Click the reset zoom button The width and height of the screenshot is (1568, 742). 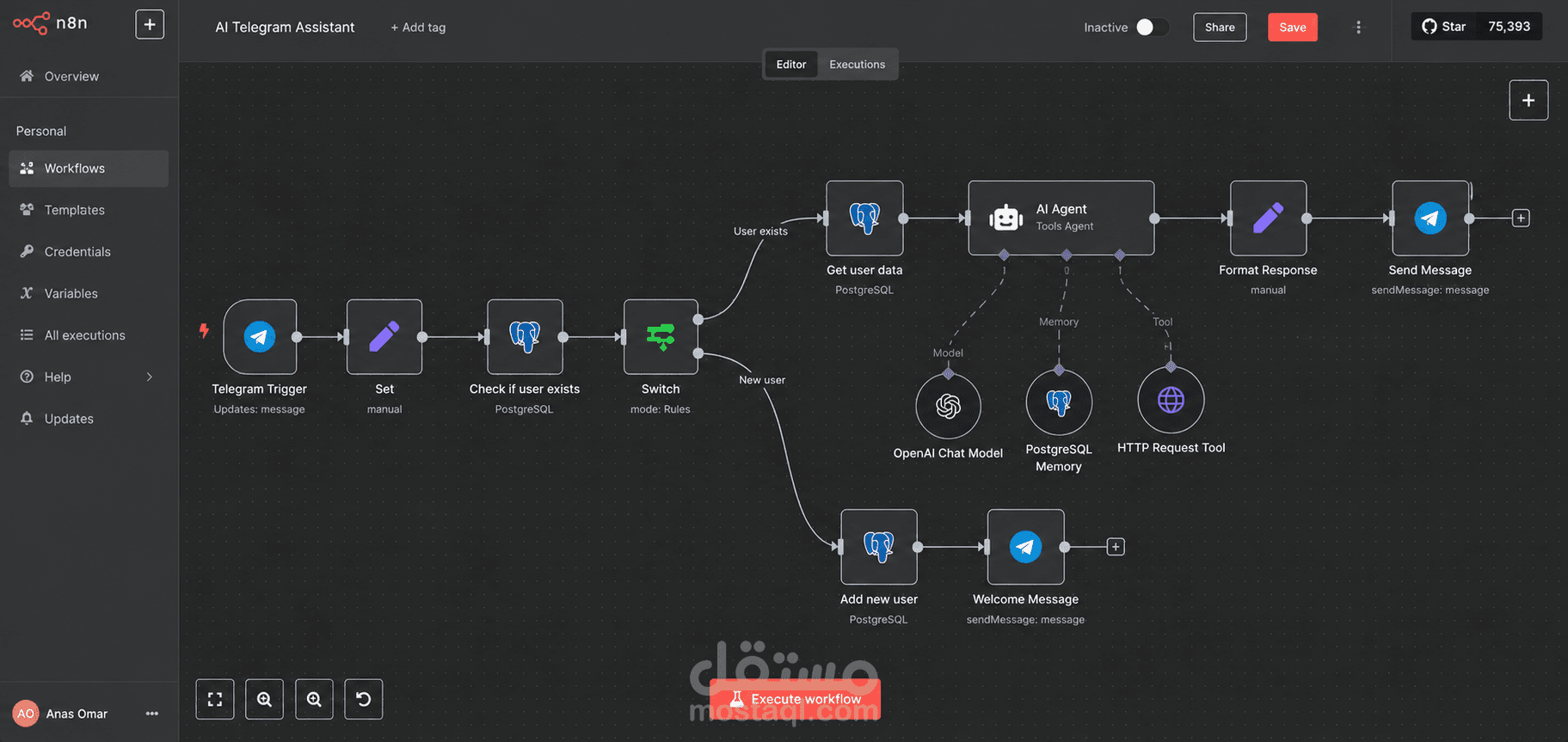(x=364, y=699)
